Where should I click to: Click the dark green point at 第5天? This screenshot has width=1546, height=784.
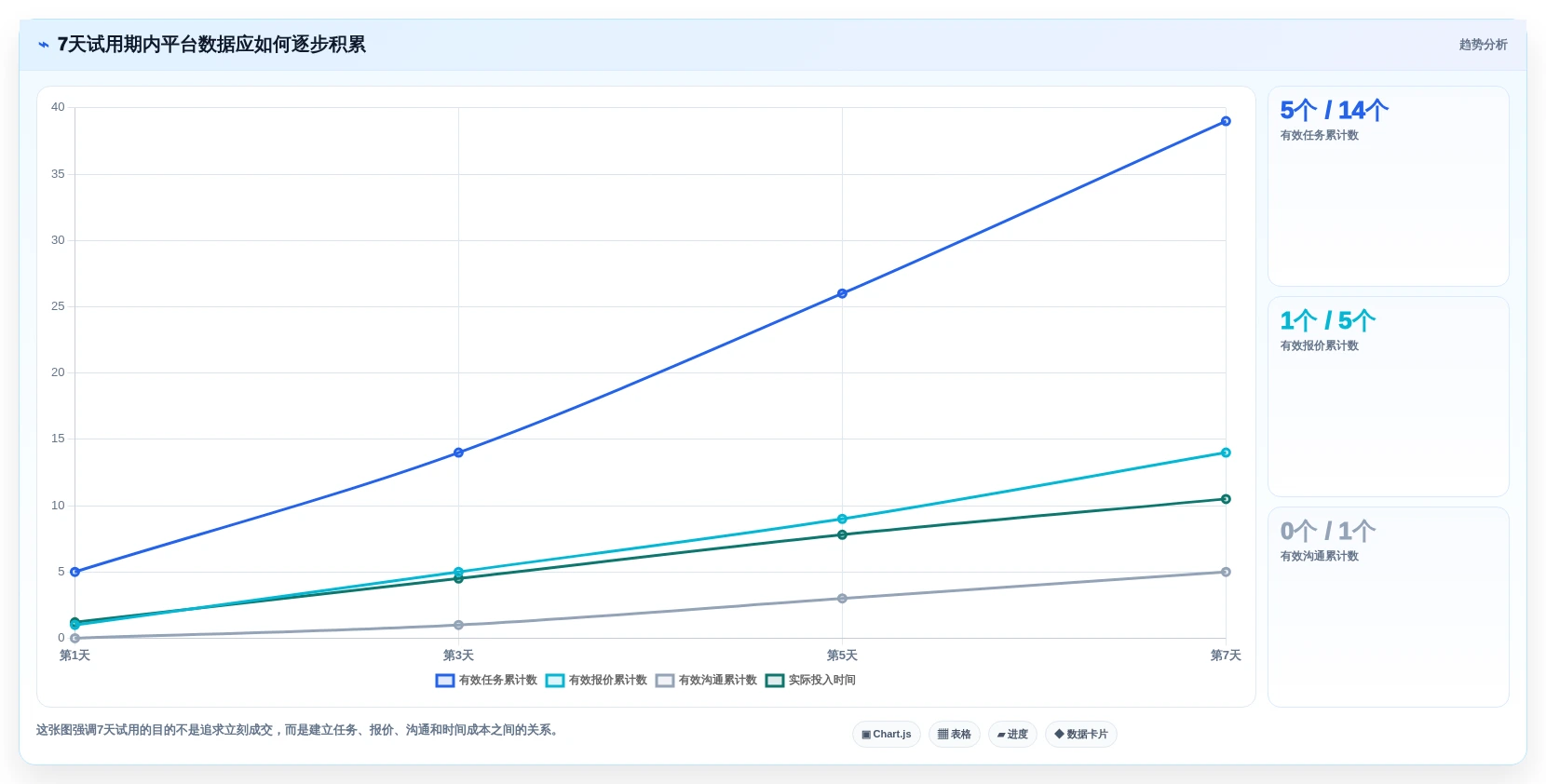pyautogui.click(x=842, y=534)
